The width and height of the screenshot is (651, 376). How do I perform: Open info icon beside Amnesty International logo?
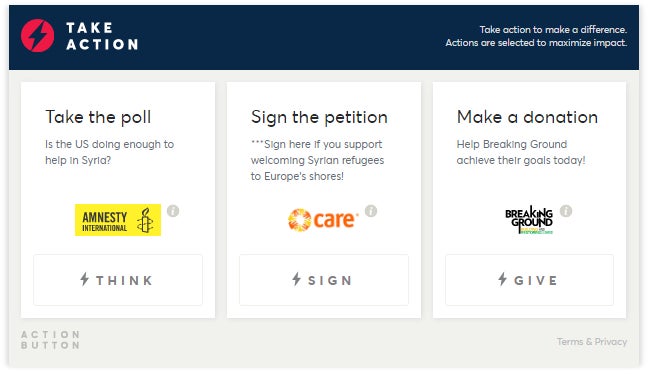173,211
